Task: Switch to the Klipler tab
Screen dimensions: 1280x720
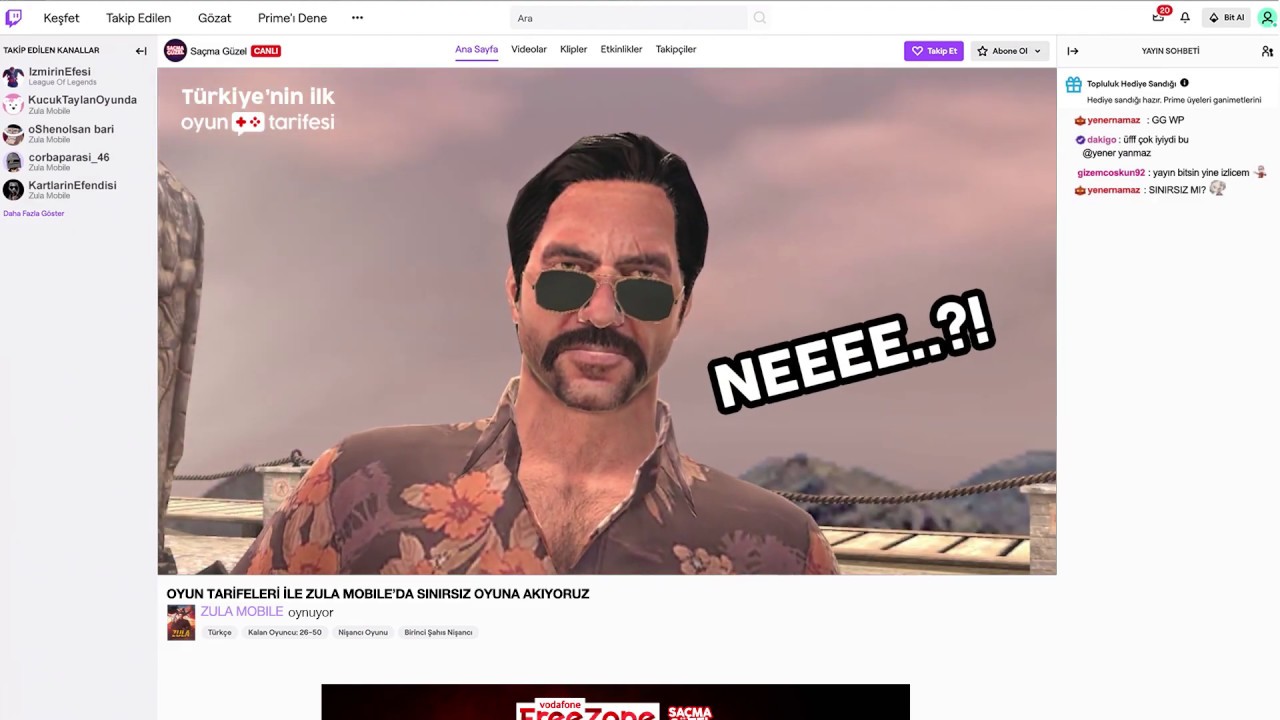Action: pos(574,50)
